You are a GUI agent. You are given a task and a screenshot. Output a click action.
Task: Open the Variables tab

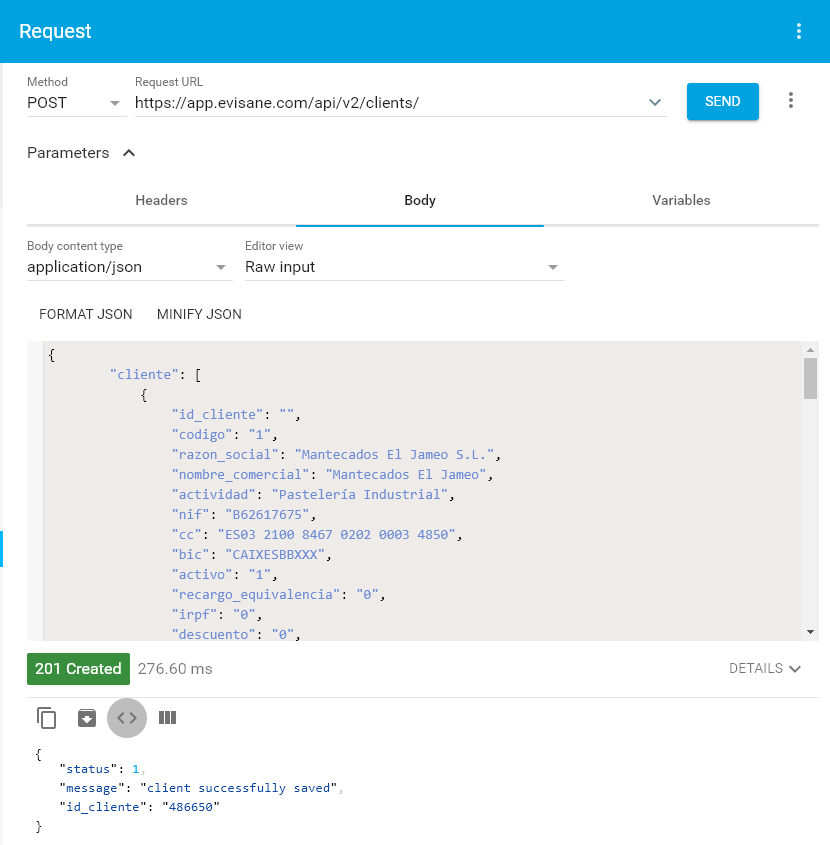click(681, 200)
